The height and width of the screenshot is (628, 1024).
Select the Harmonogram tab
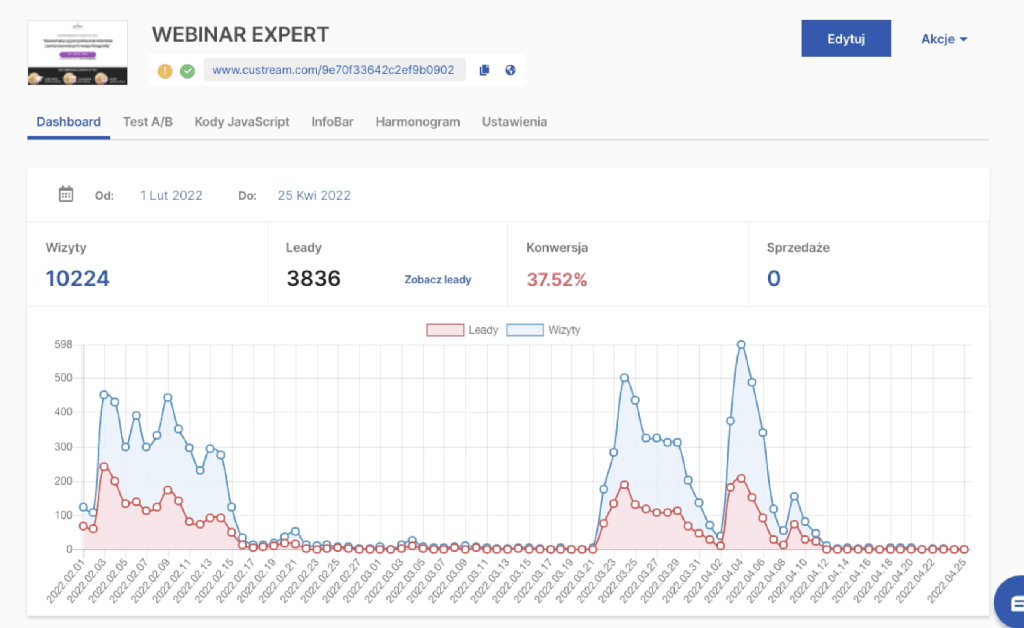[x=417, y=122]
